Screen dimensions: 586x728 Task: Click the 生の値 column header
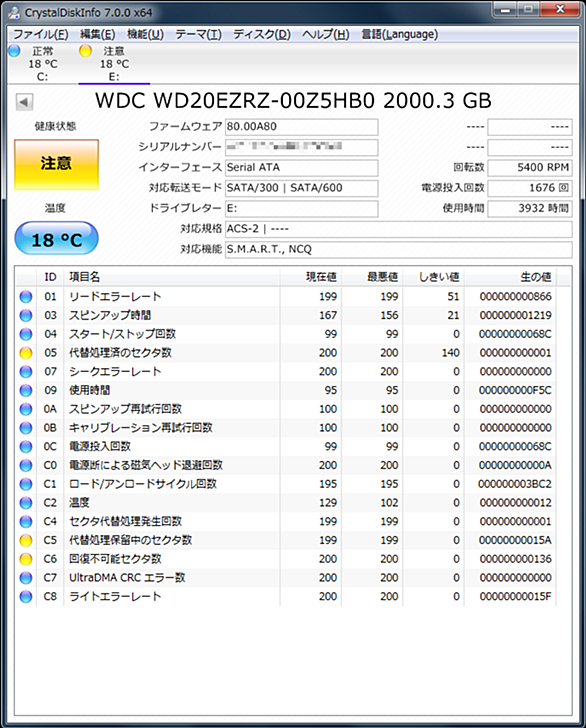click(510, 277)
